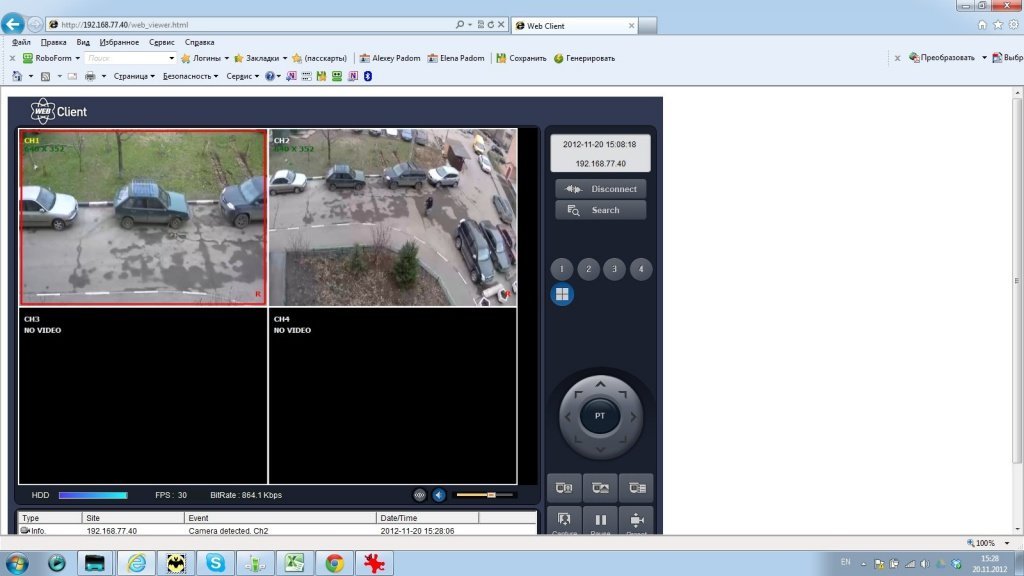Toggle the audio speaker icon
Screen dimensions: 1024x576
(439, 495)
